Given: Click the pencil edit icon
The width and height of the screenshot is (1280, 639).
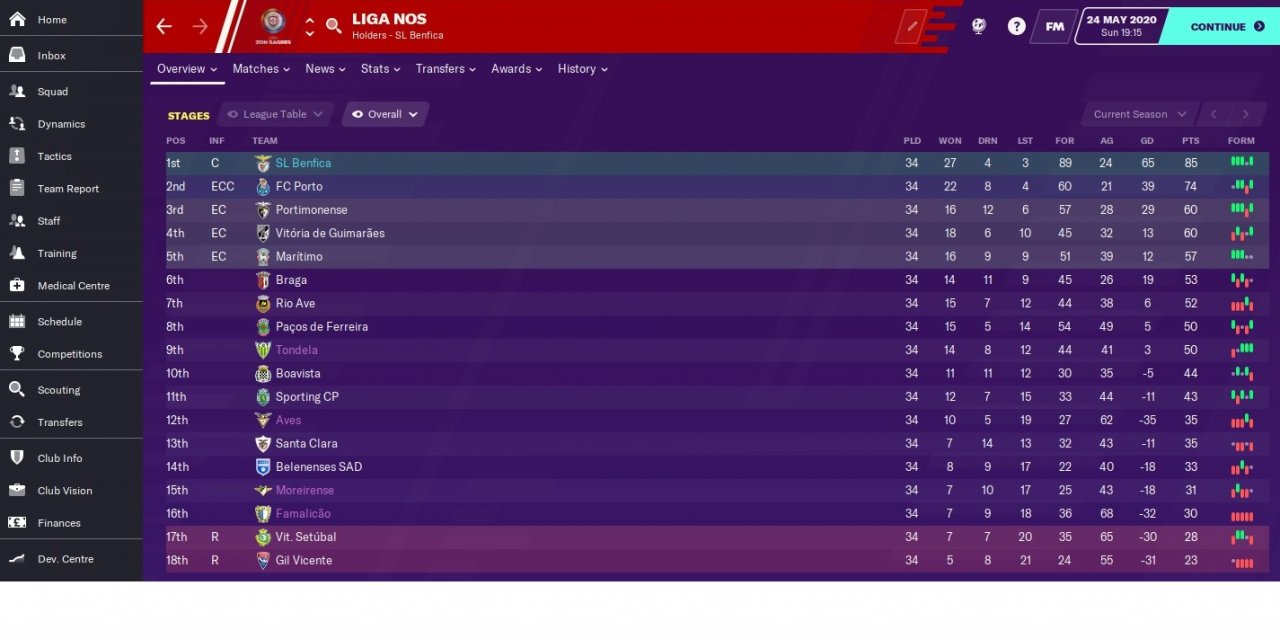Looking at the screenshot, I should click(911, 26).
